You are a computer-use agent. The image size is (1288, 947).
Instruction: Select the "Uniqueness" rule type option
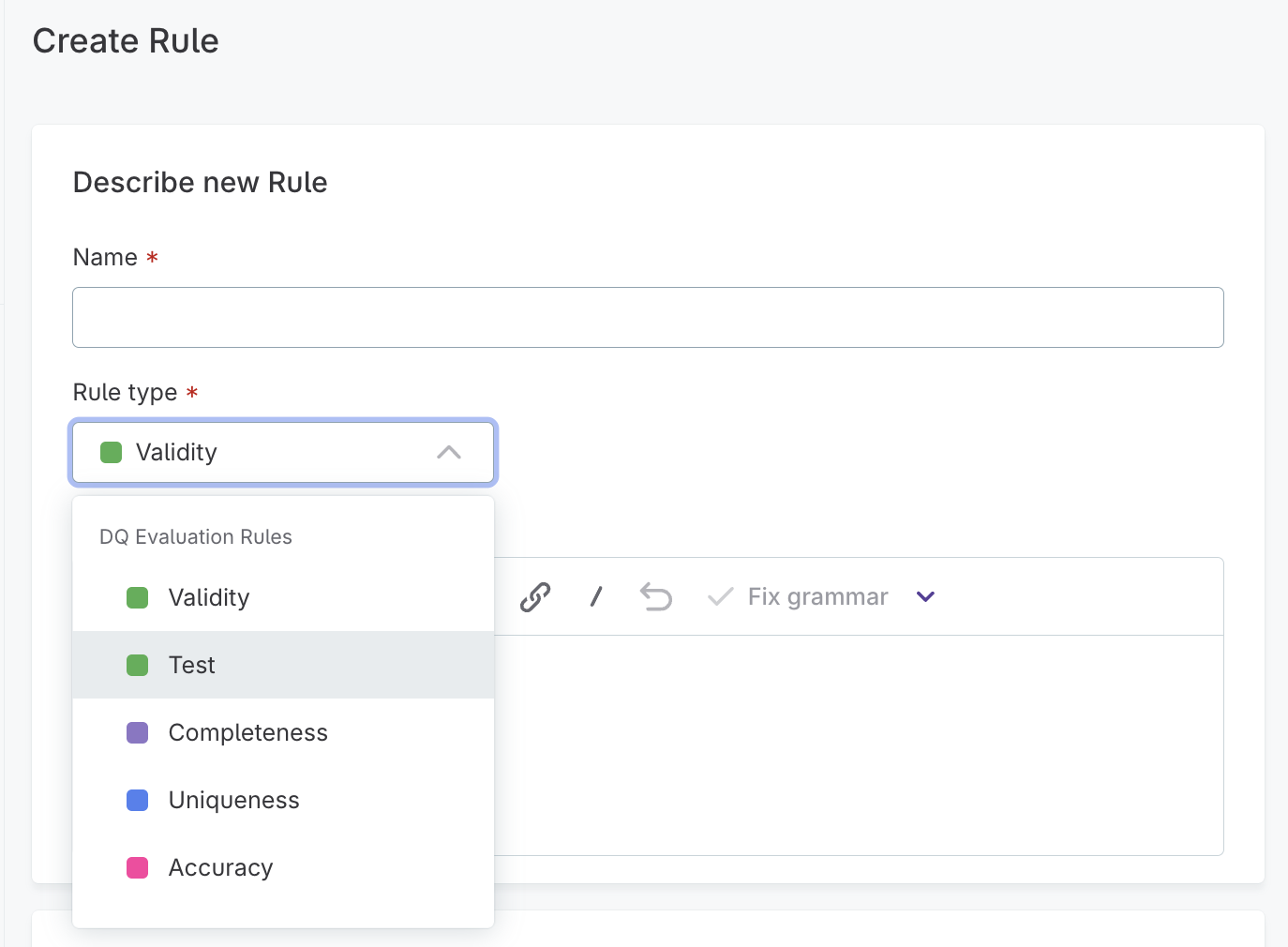[233, 800]
